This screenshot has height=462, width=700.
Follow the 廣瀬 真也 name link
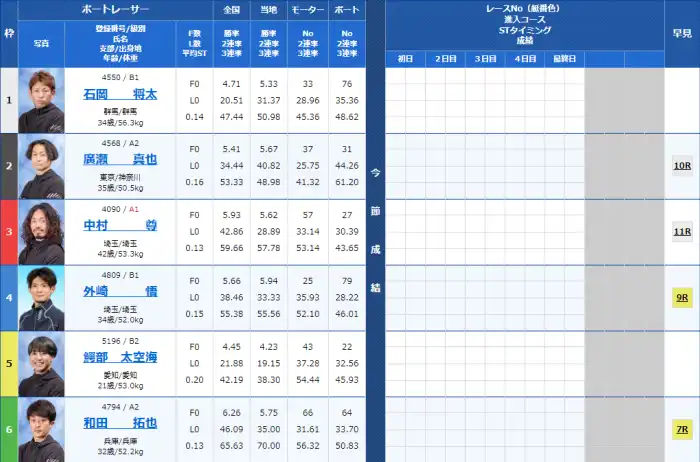(120, 160)
